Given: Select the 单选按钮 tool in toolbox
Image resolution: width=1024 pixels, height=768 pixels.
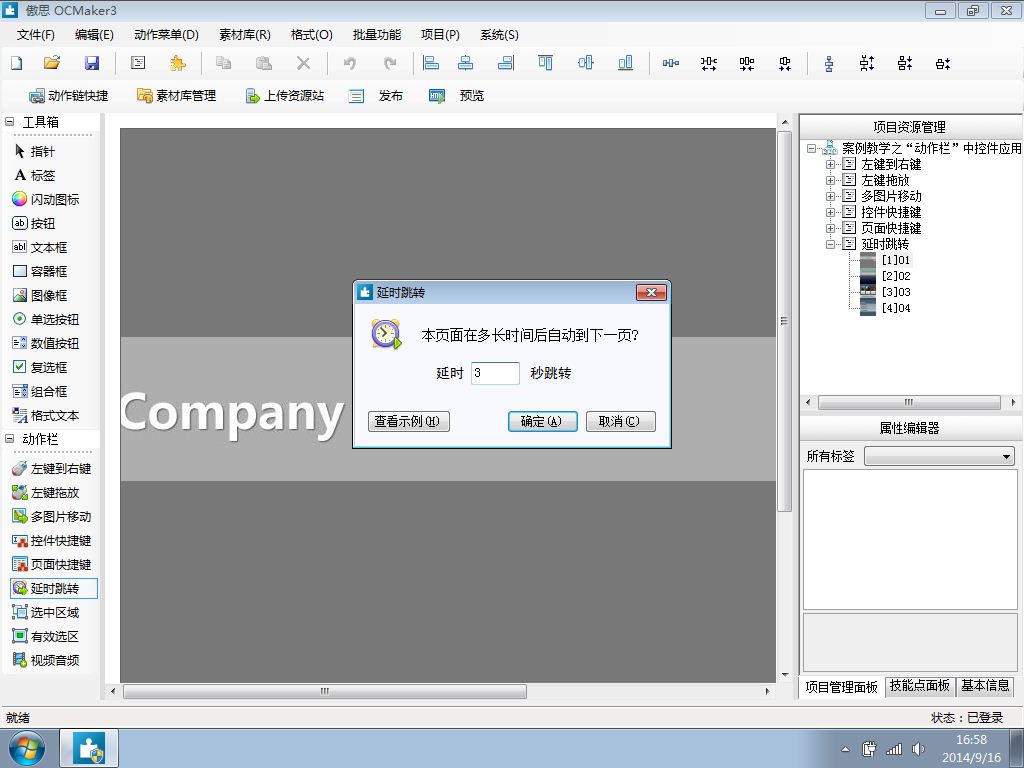Looking at the screenshot, I should tap(46, 319).
